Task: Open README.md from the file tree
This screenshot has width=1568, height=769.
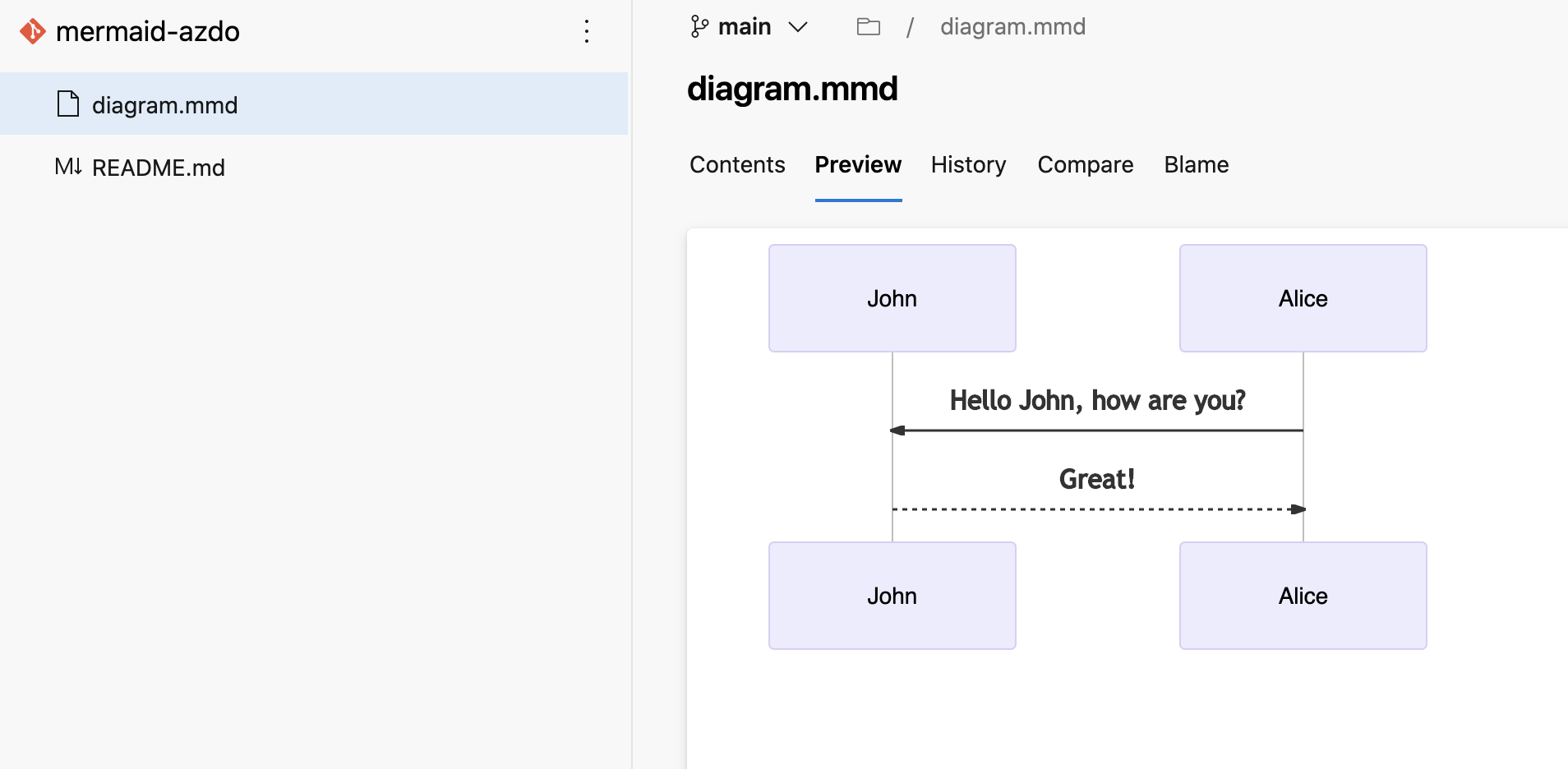Action: [x=159, y=168]
